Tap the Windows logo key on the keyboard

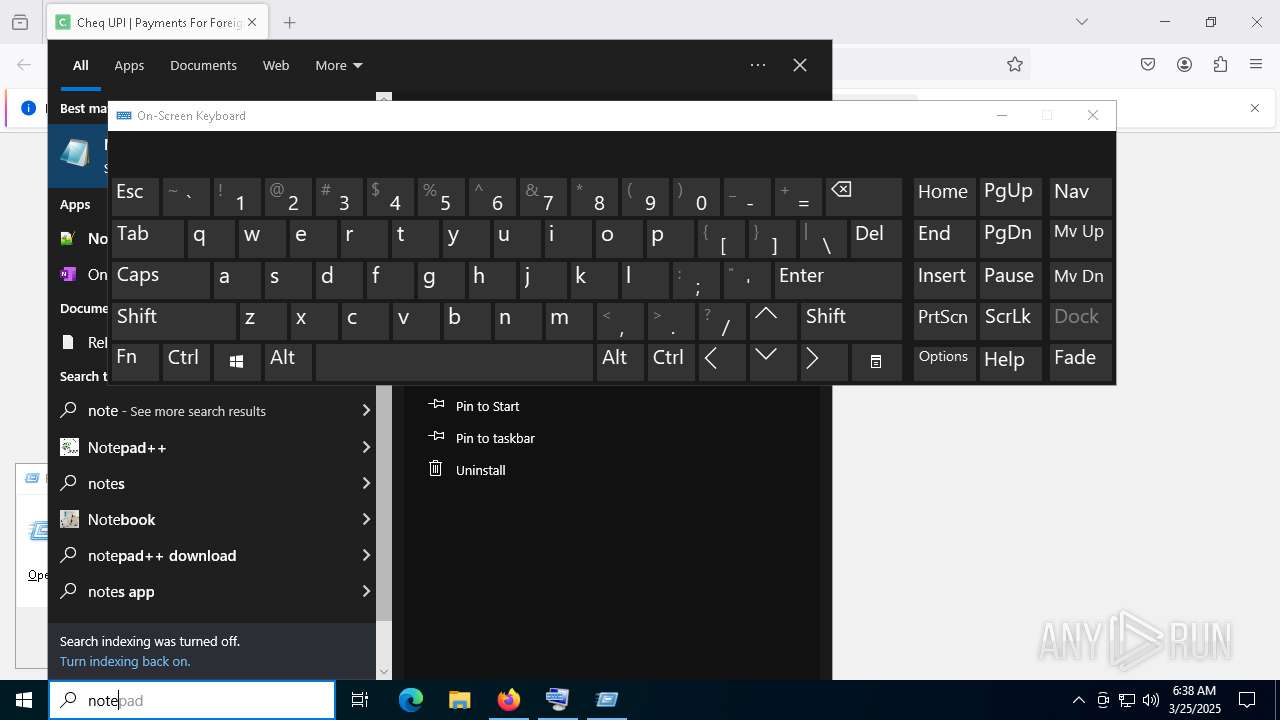[x=237, y=362]
